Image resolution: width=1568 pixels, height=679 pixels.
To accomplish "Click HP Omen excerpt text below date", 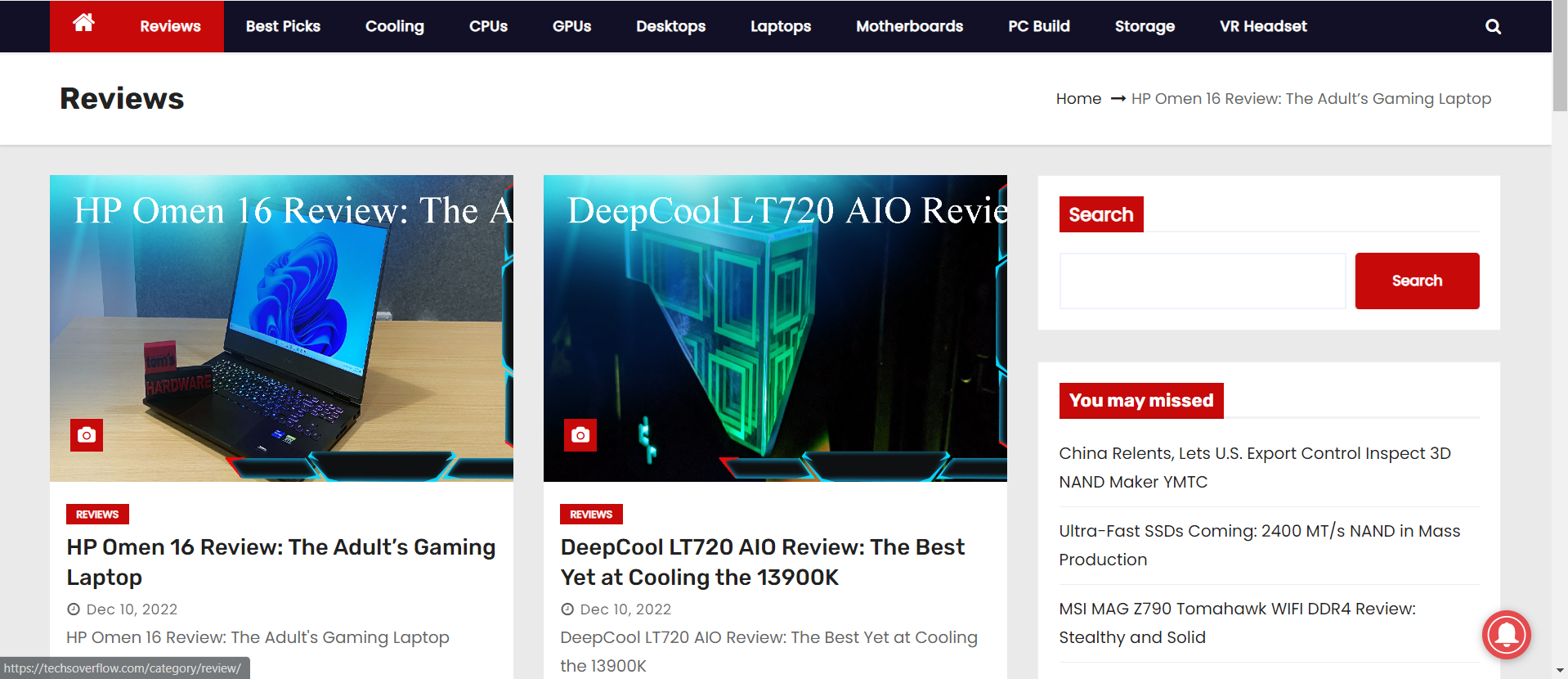I will click(258, 637).
